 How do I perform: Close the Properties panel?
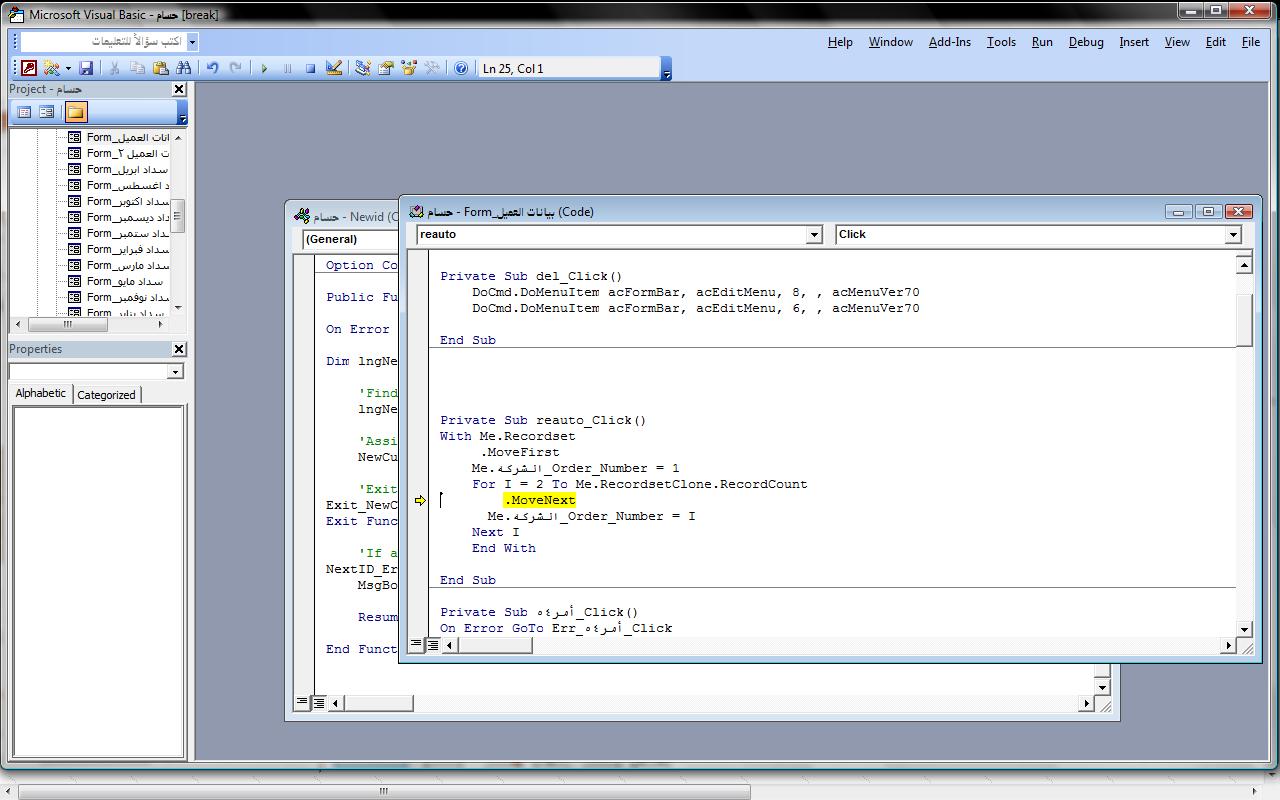click(x=179, y=349)
